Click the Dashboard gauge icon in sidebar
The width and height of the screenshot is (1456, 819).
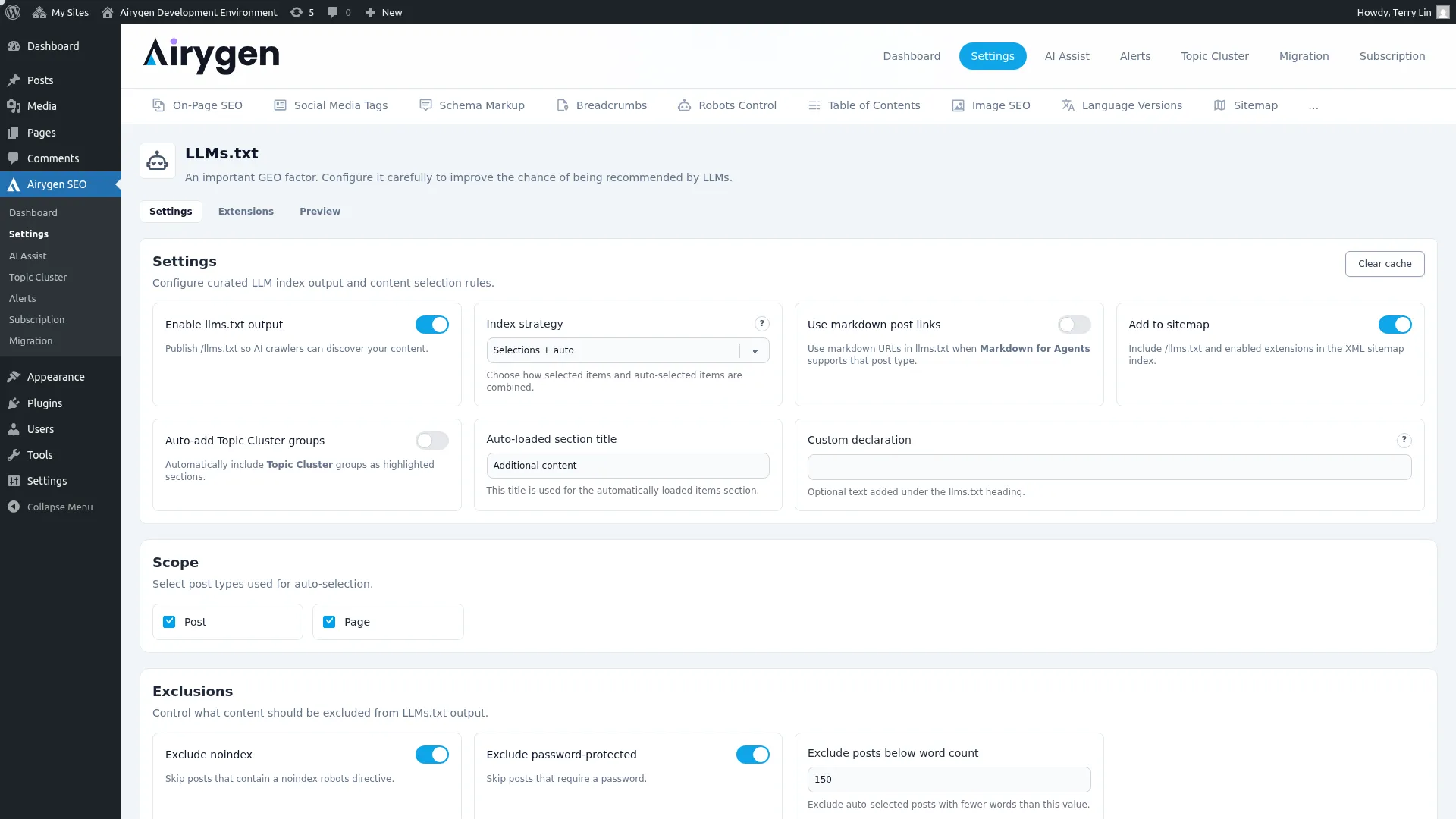click(x=14, y=46)
